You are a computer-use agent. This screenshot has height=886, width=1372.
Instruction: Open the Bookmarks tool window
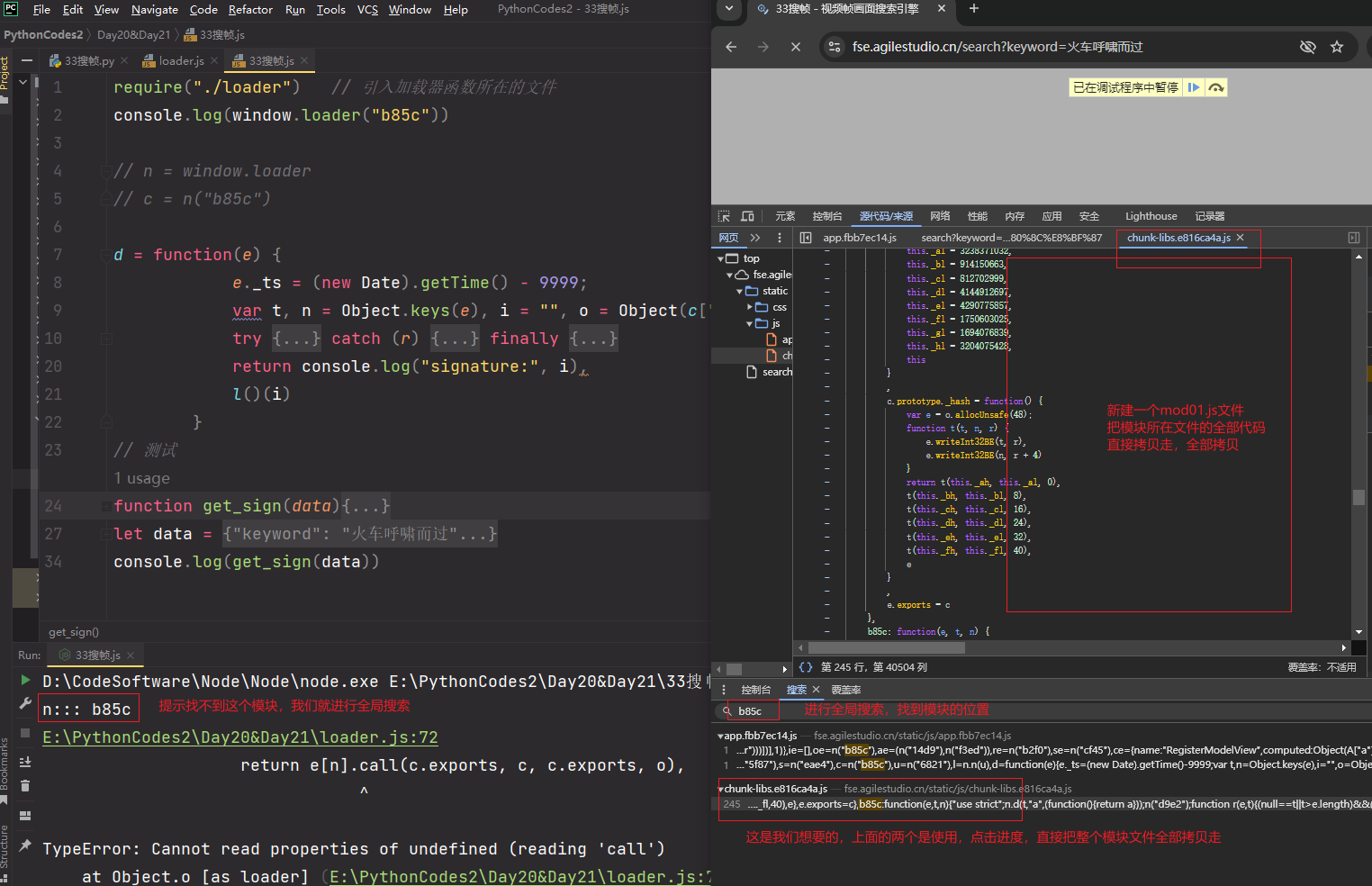coord(5,770)
